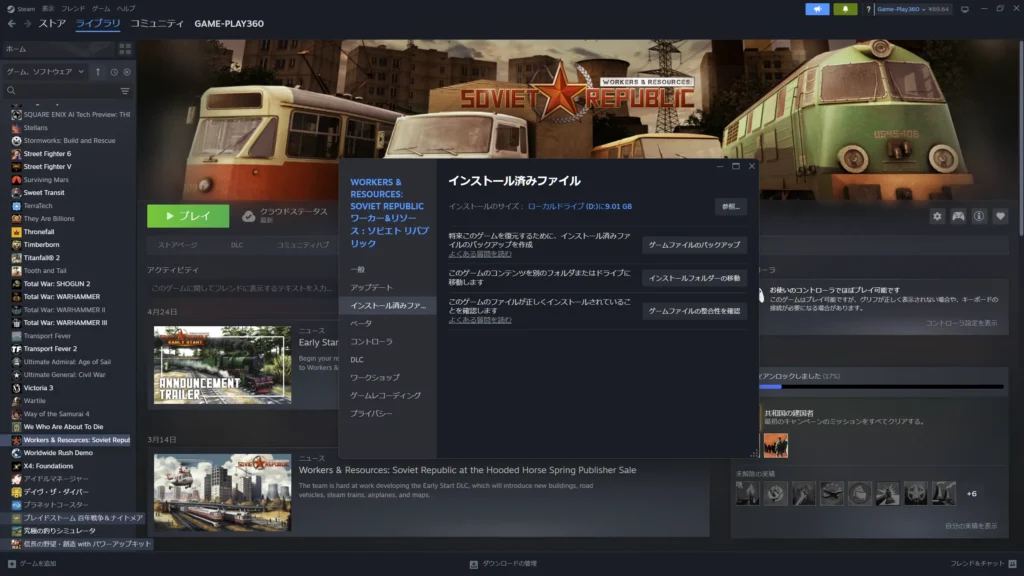The image size is (1024, 576).
Task: Open friends and chat icon at bottom right
Action: tap(1012, 564)
